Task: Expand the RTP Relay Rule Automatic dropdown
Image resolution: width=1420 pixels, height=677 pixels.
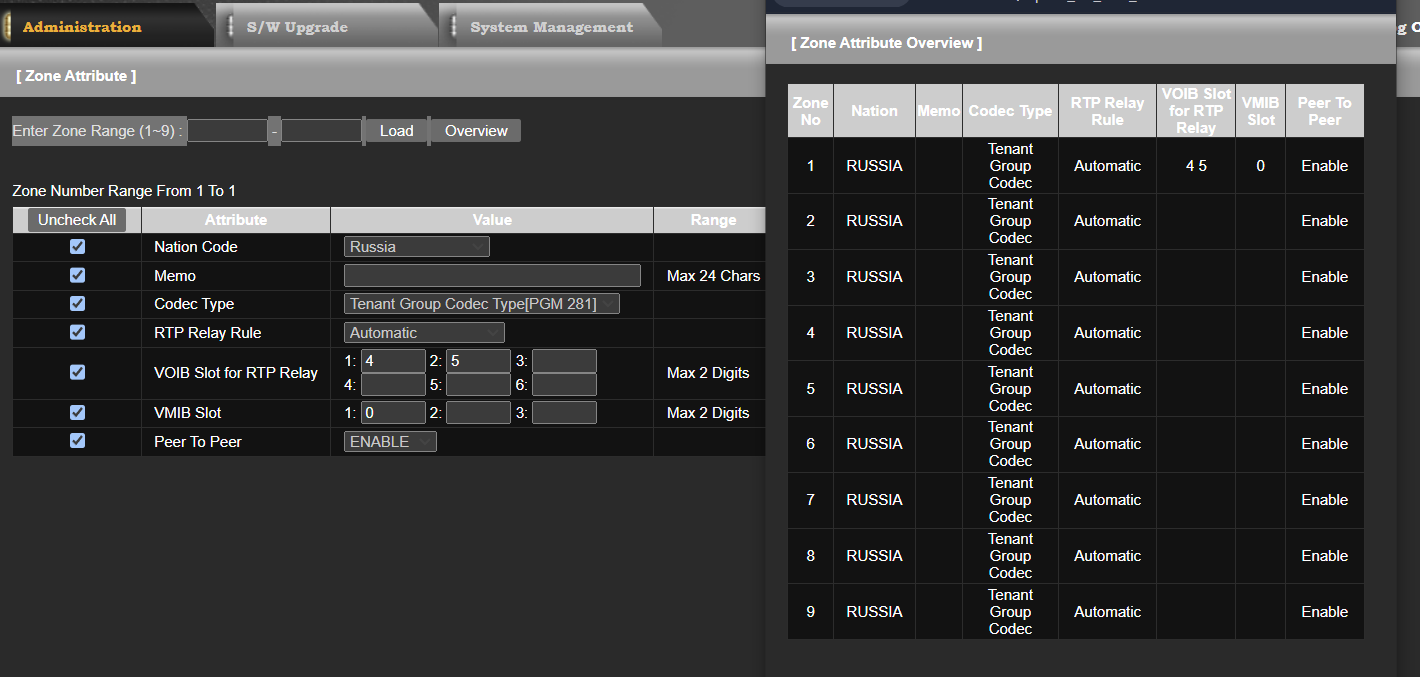Action: (424, 333)
